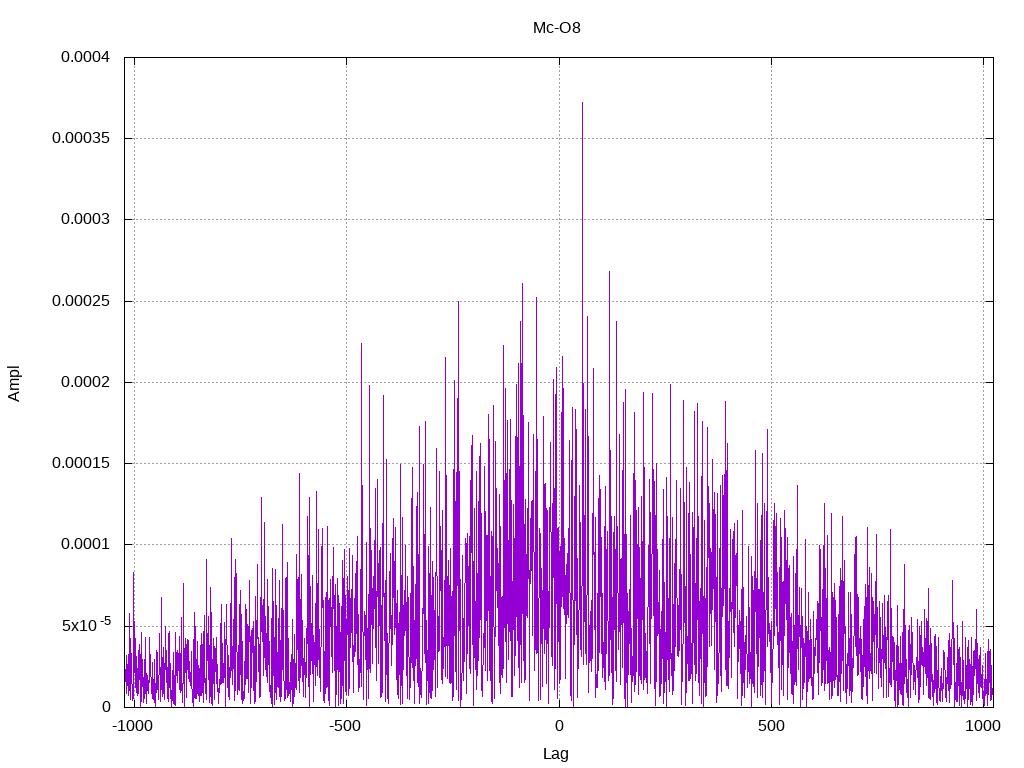
Task: Select the y-axis label Ampl
Action: (14, 383)
